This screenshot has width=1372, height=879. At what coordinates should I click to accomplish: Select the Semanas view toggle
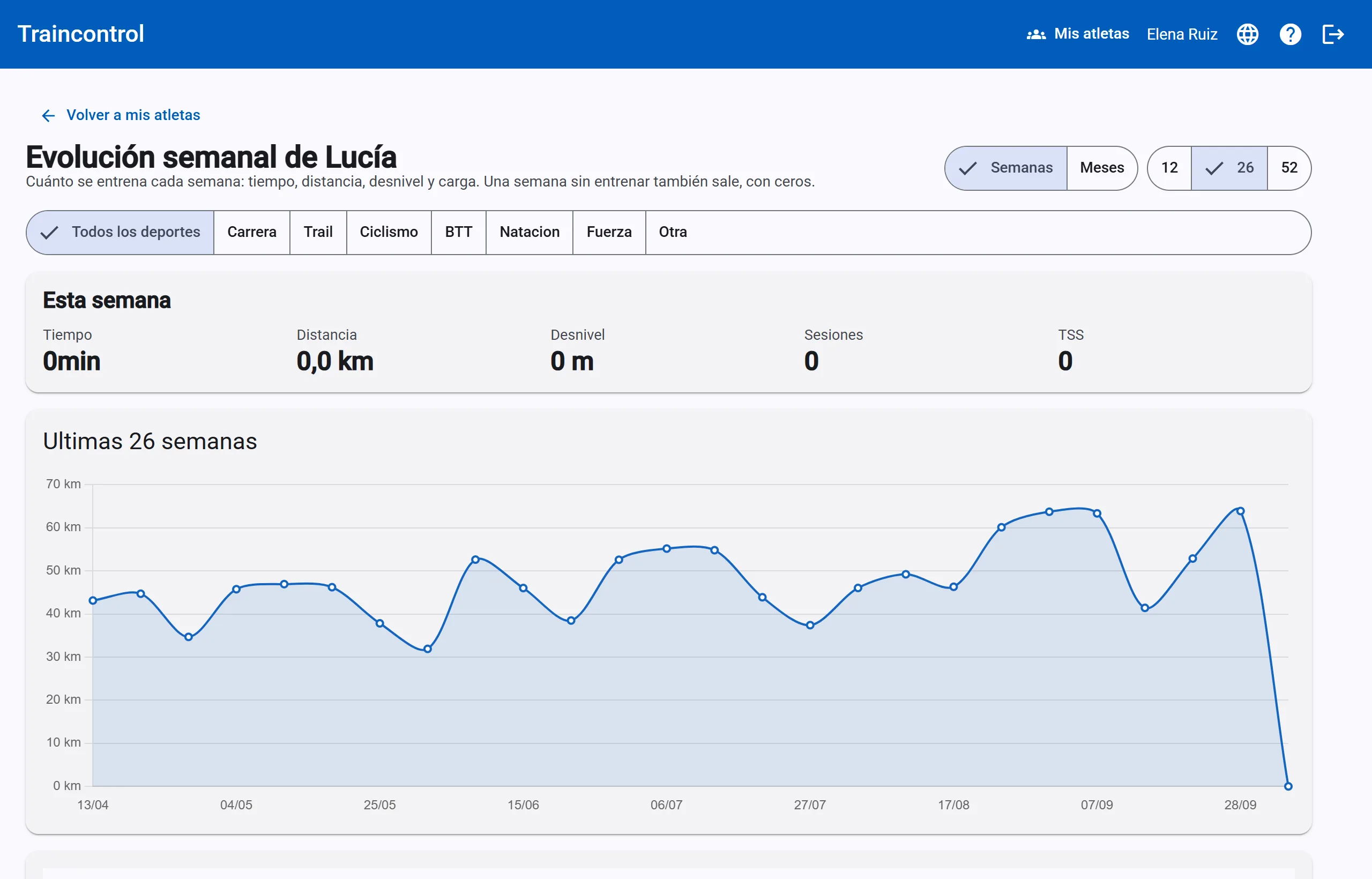point(1005,168)
